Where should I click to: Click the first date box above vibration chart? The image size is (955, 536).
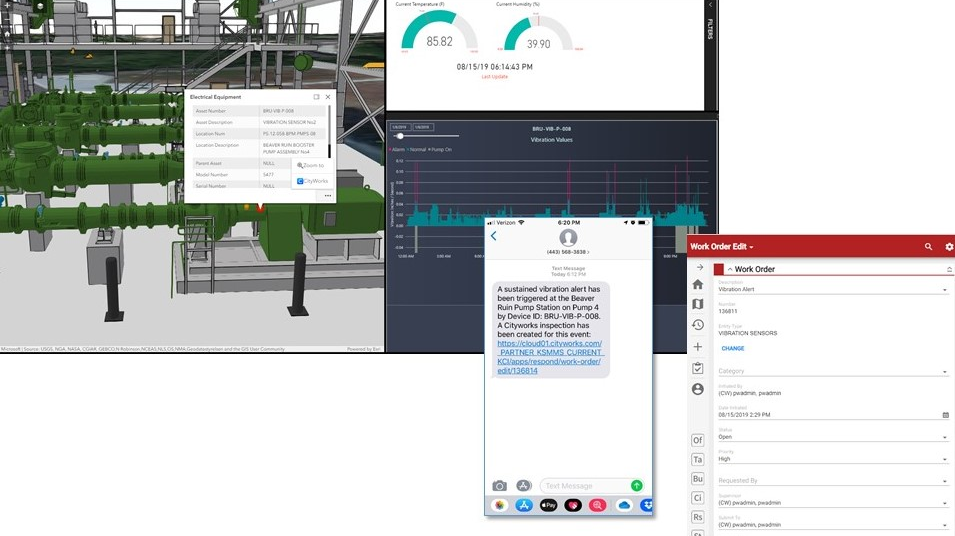(400, 127)
